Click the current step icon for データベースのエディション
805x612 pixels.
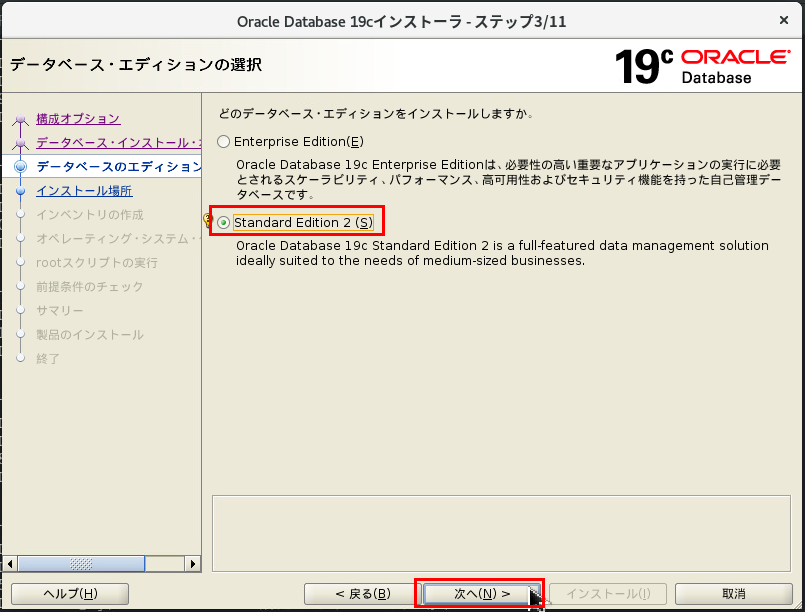click(x=21, y=167)
